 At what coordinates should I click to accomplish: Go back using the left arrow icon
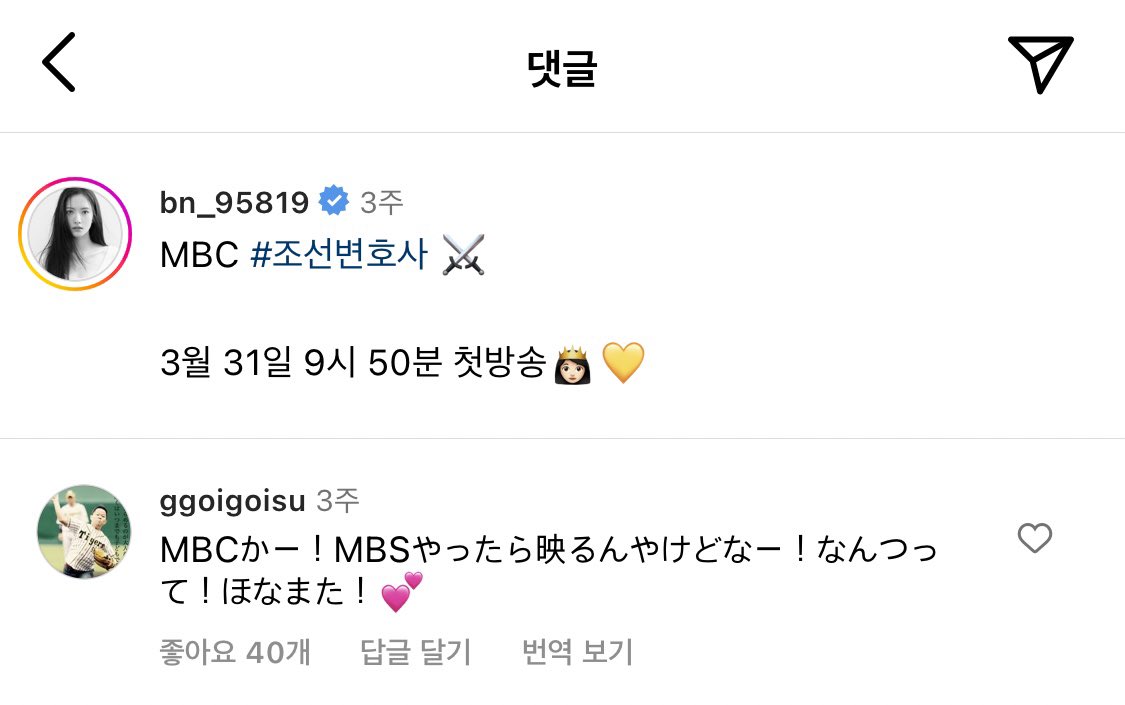59,62
